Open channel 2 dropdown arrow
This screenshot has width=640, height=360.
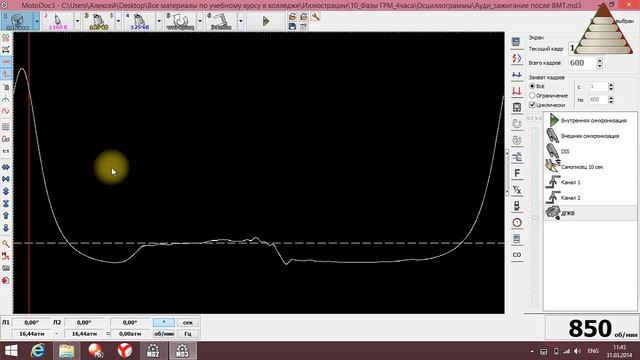coord(77,21)
